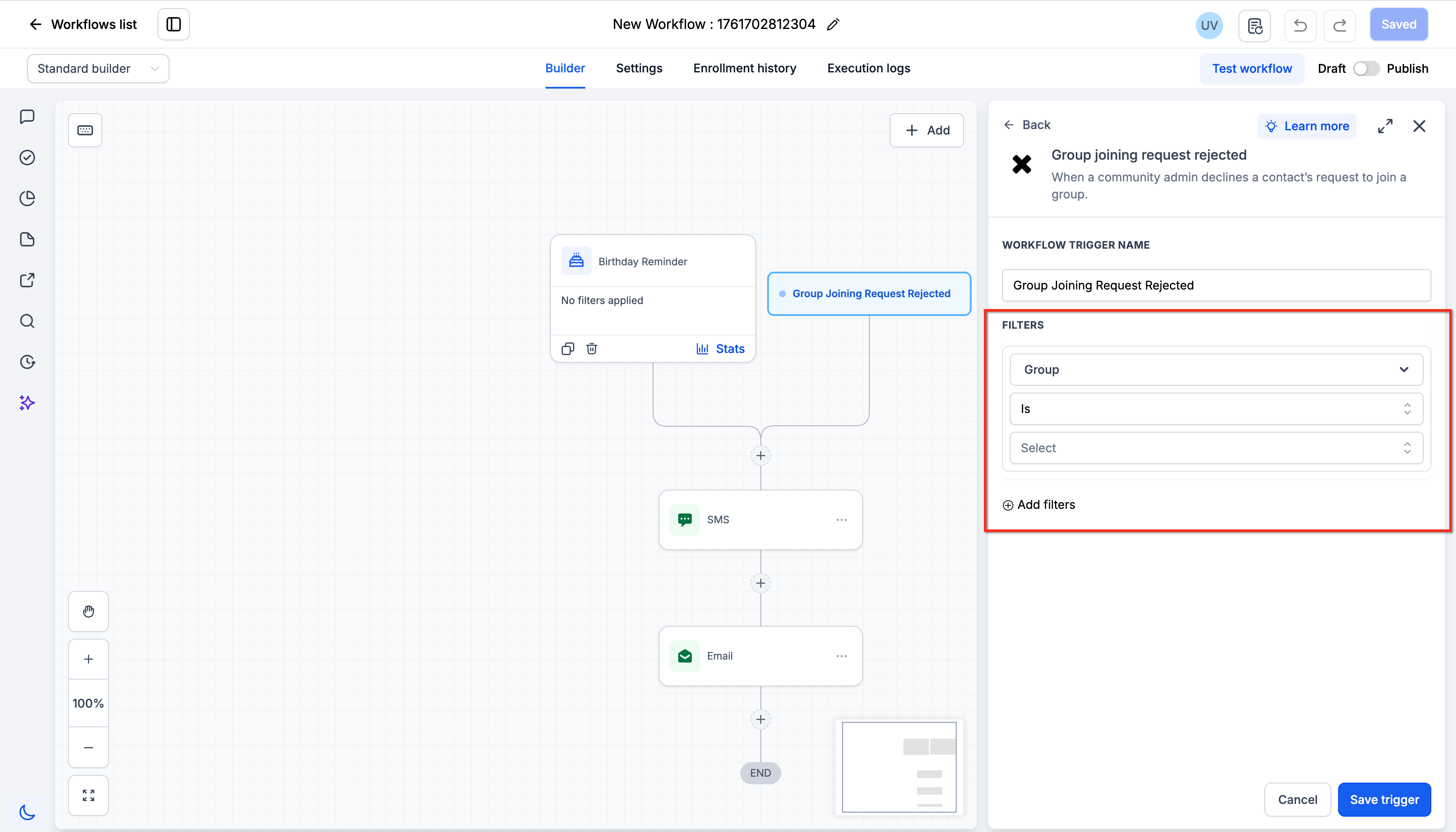The image size is (1456, 832).
Task: Expand the trigger panel
Action: coord(1385,126)
